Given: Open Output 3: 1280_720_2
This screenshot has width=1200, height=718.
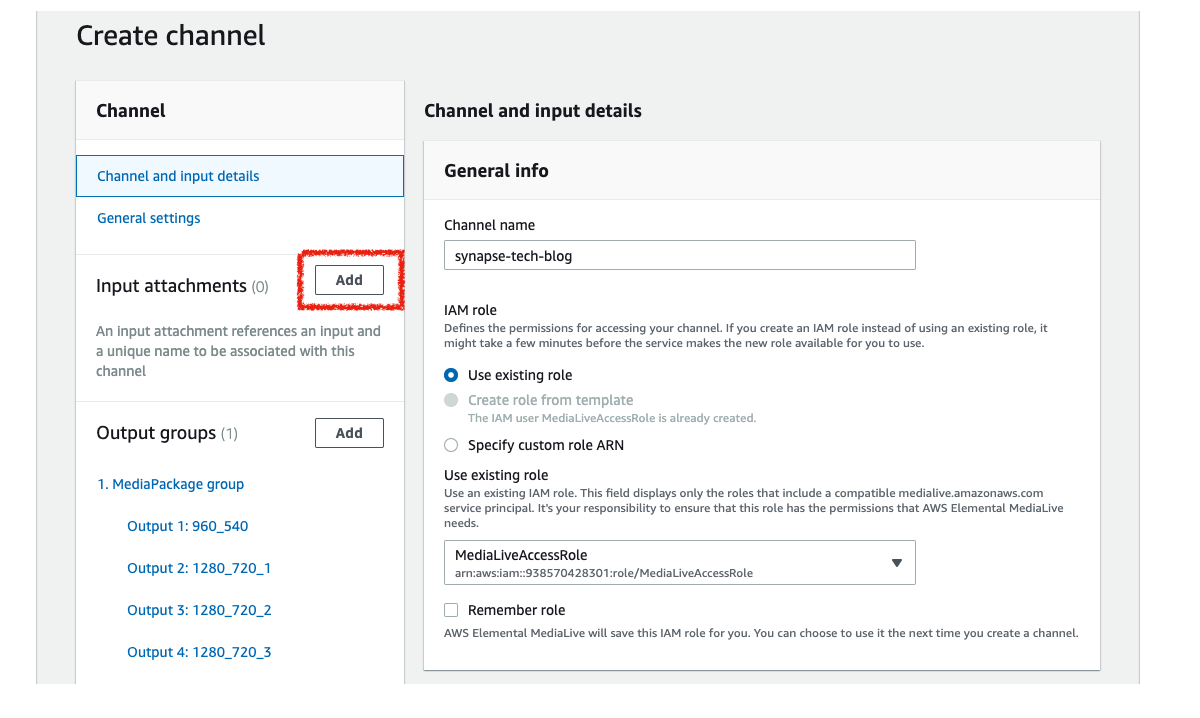Looking at the screenshot, I should point(199,610).
